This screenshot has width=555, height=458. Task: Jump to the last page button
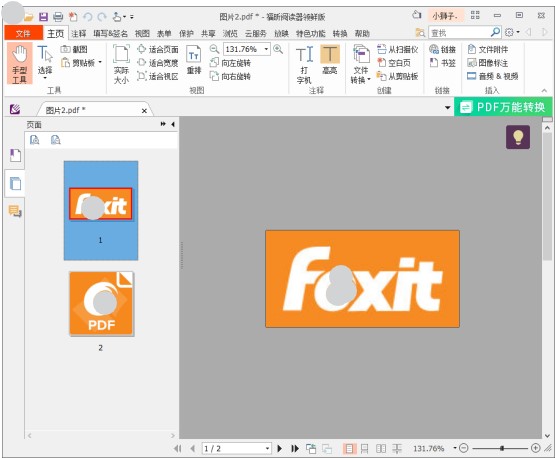[x=294, y=449]
